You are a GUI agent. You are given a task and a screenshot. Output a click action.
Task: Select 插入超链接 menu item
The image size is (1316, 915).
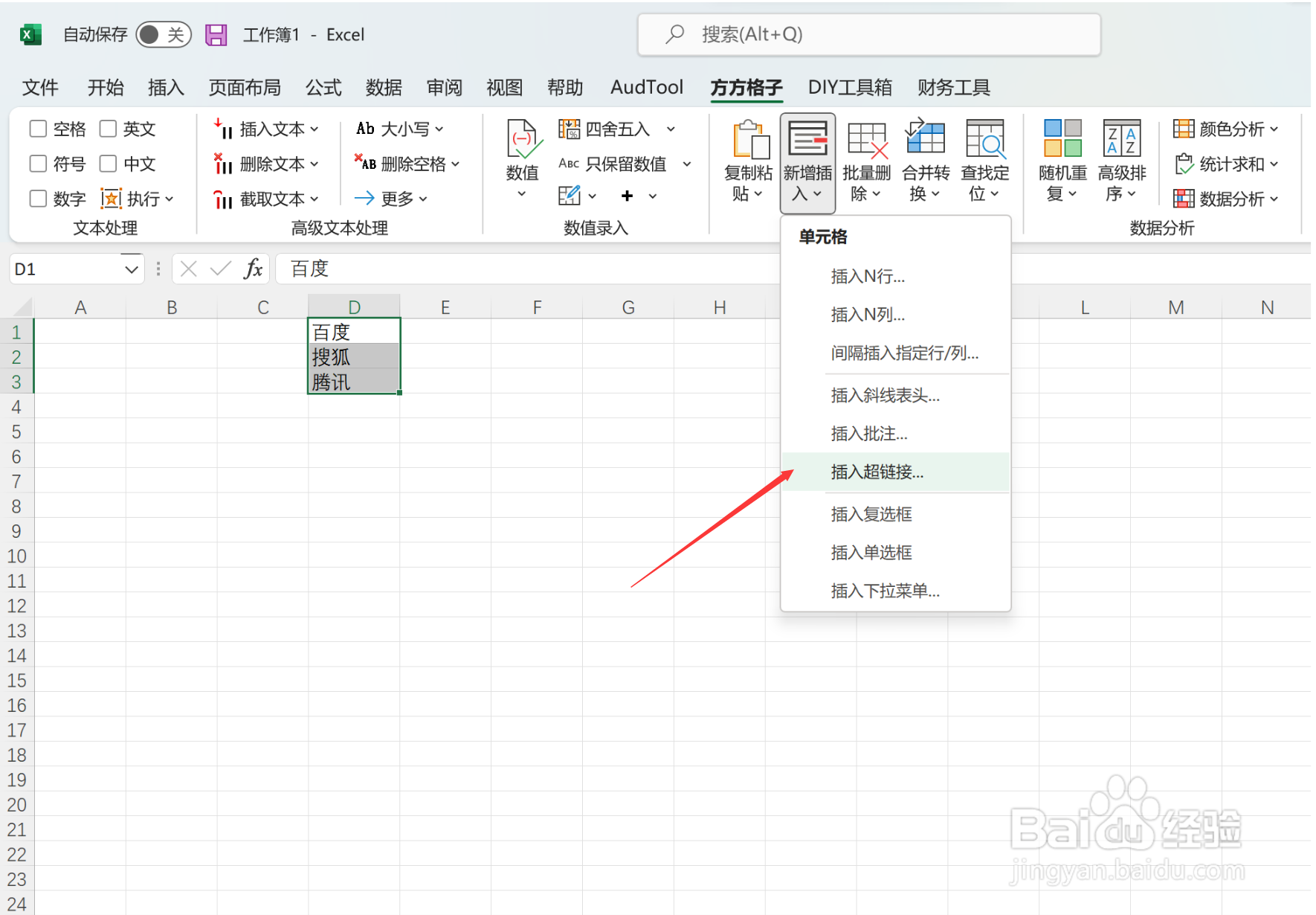click(x=895, y=472)
